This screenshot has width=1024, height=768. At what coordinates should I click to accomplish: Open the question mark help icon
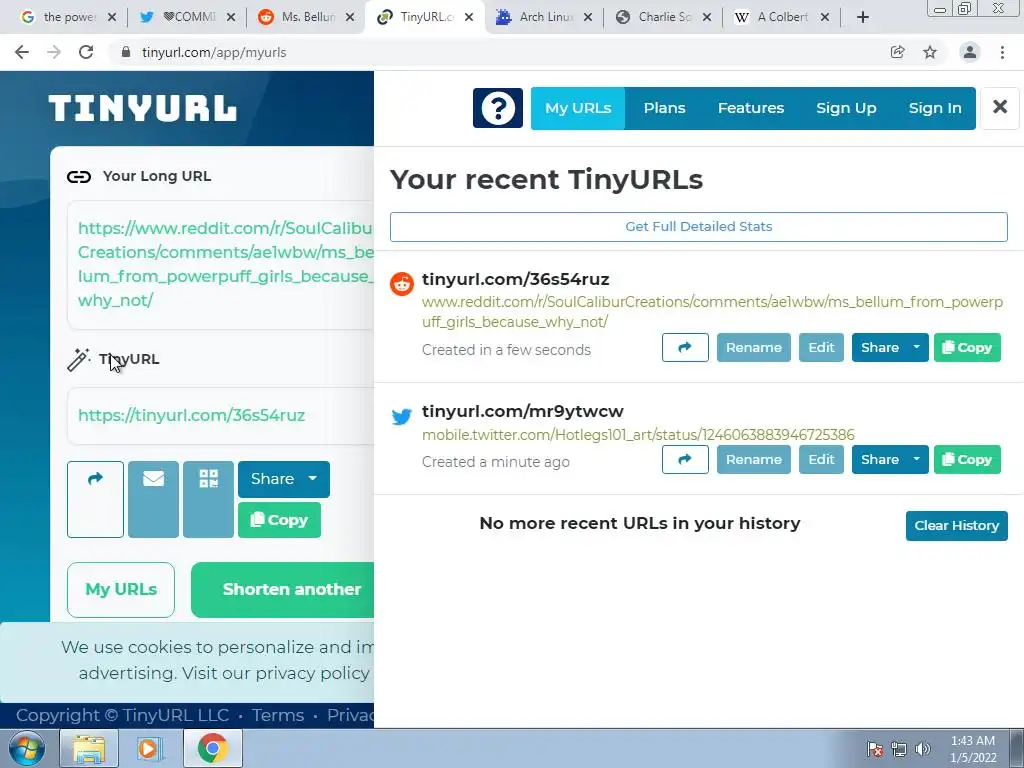point(498,108)
